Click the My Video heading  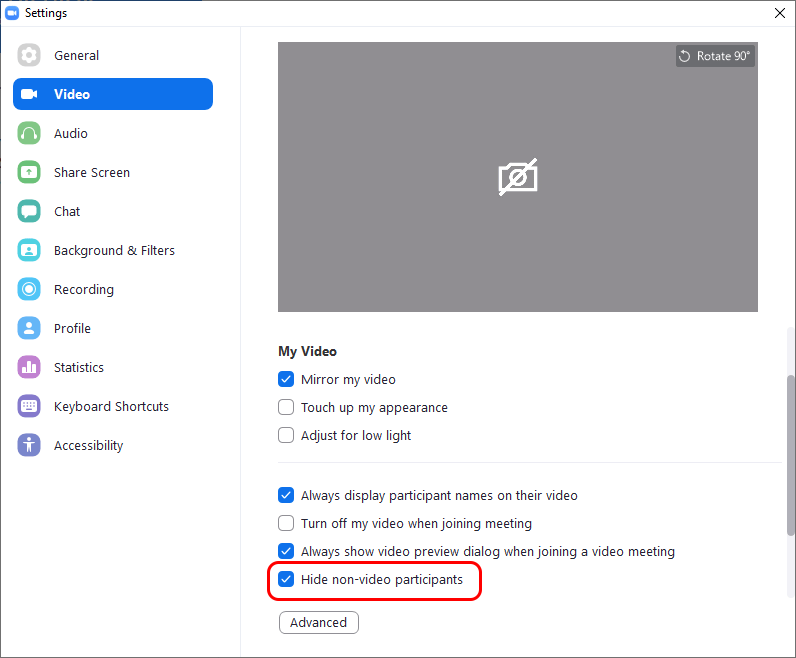307,351
